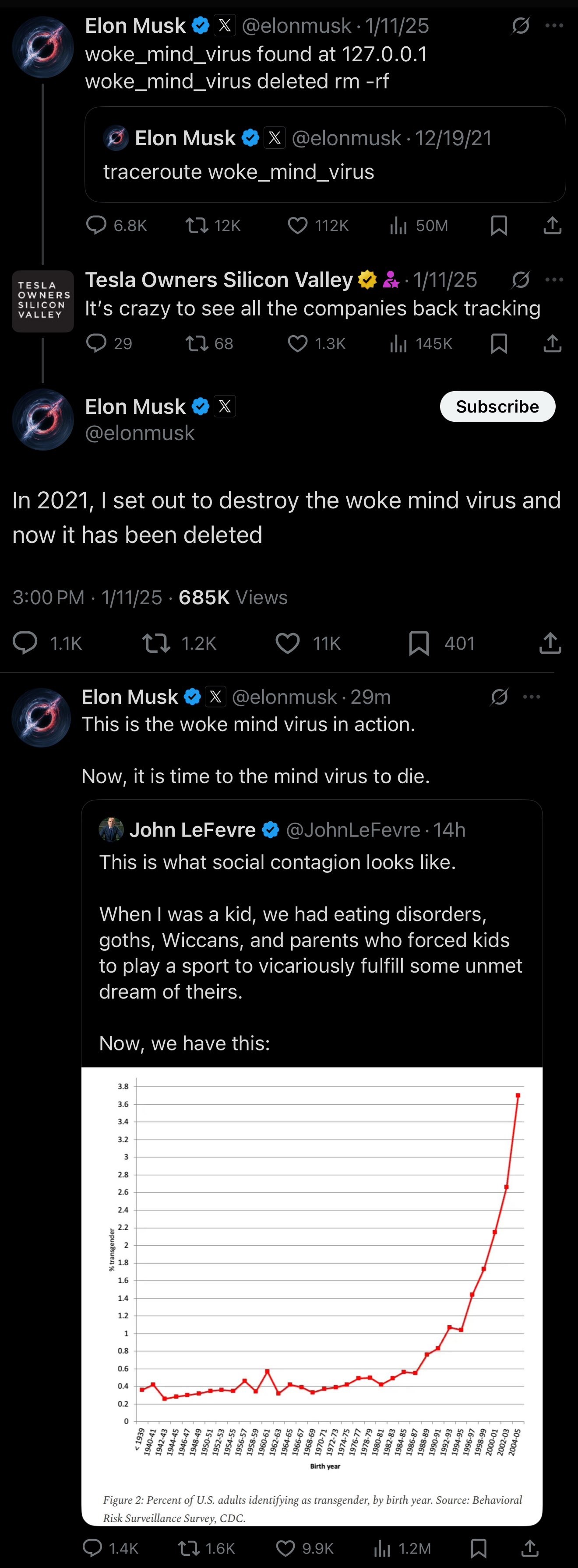This screenshot has width=578, height=1568.
Task: Reply to the tweet with 1.4K replies
Action: pyautogui.click(x=92, y=1548)
